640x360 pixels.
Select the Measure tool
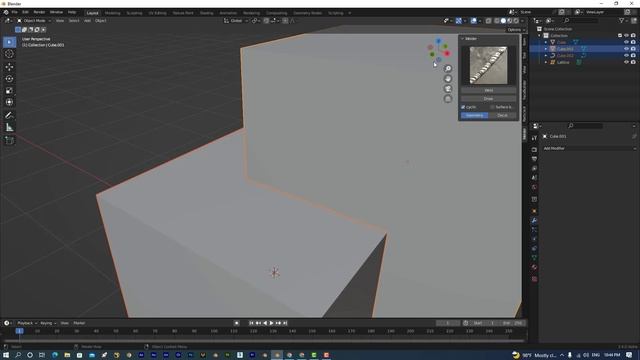pyautogui.click(x=9, y=127)
